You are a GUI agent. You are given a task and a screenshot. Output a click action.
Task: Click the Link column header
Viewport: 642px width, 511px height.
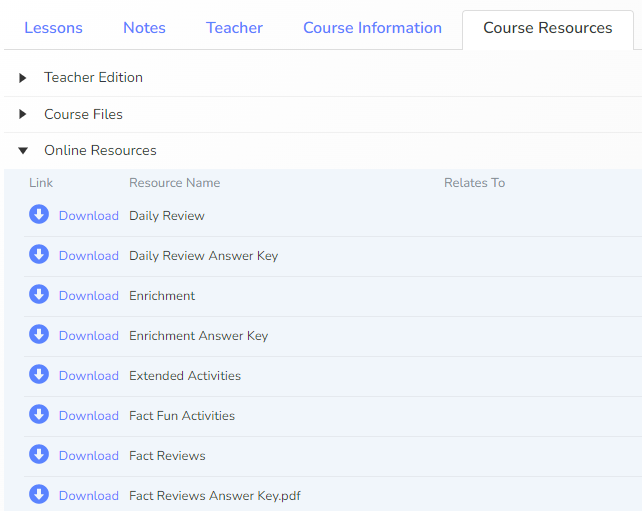(41, 183)
